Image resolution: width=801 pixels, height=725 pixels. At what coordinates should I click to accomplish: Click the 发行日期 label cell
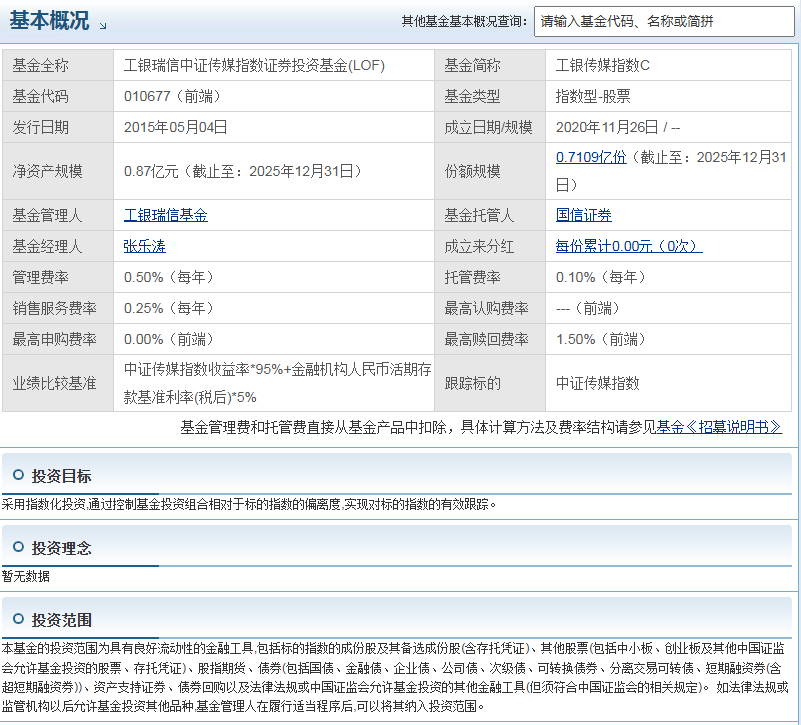tap(58, 127)
